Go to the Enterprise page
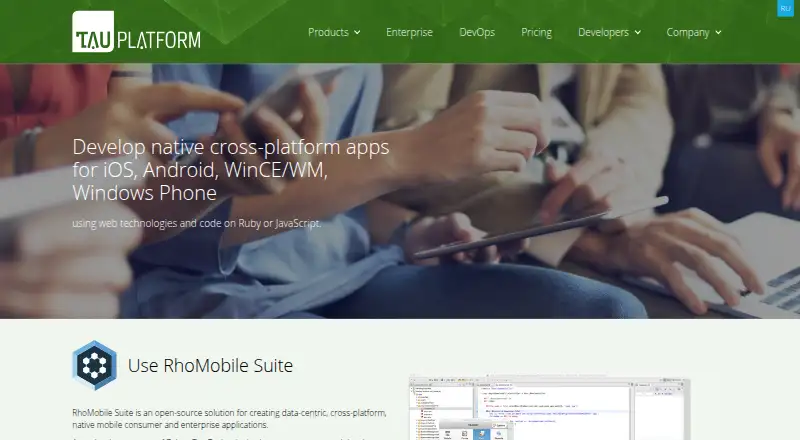 [409, 32]
